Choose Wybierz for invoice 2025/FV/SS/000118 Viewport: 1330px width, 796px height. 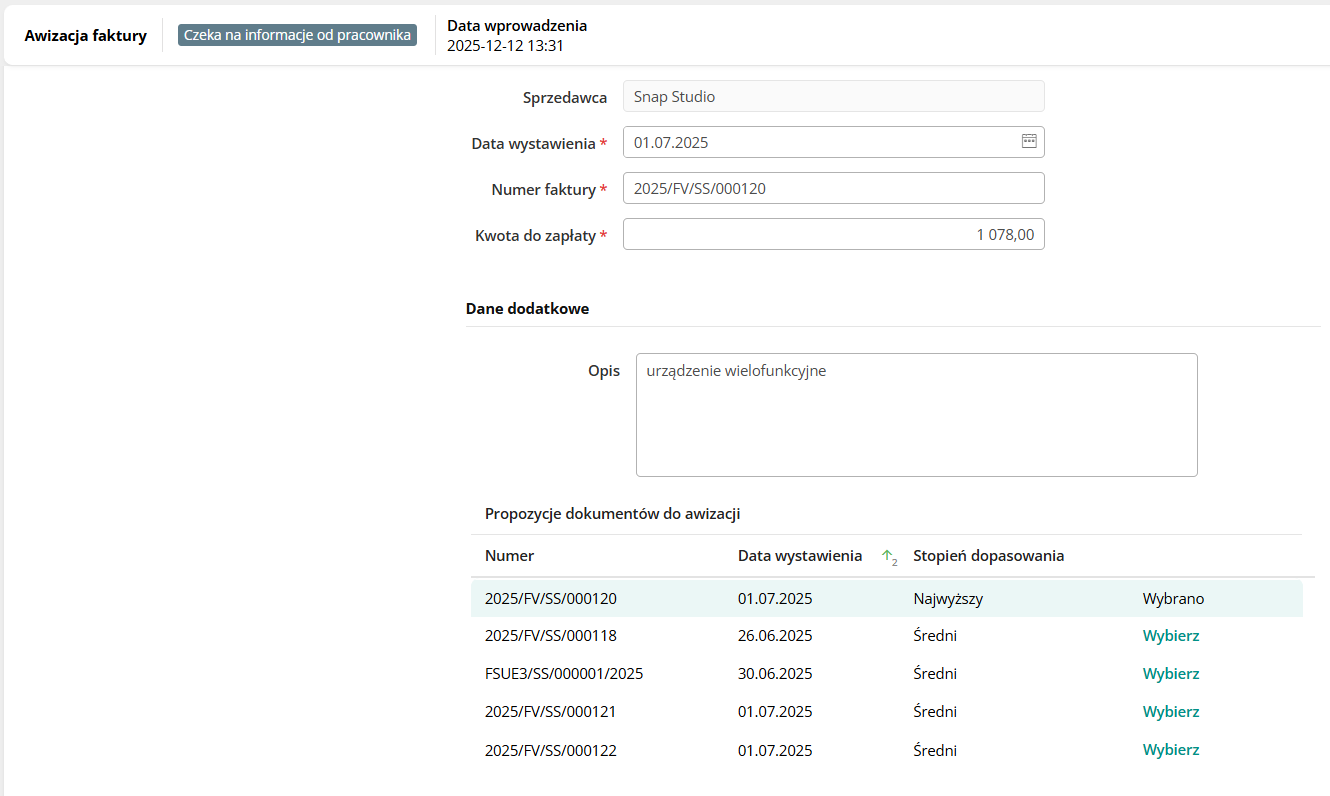(1170, 636)
